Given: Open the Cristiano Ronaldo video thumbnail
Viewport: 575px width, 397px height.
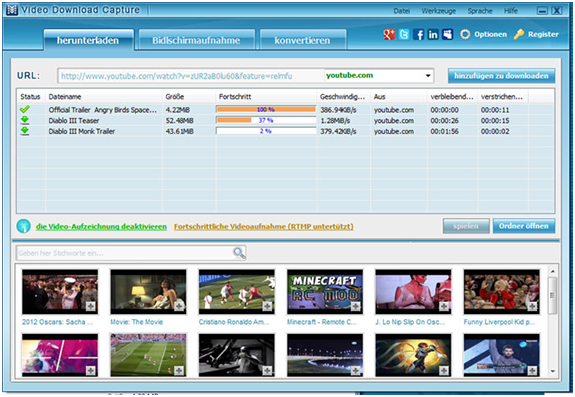Looking at the screenshot, I should click(237, 292).
